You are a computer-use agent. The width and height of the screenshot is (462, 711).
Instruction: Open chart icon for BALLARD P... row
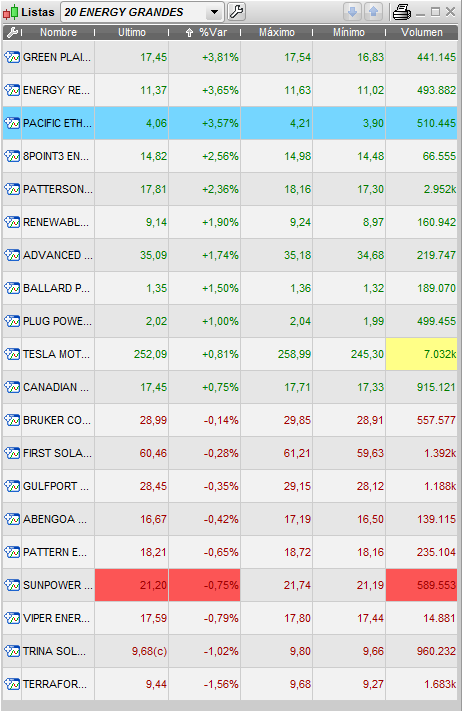click(12, 288)
